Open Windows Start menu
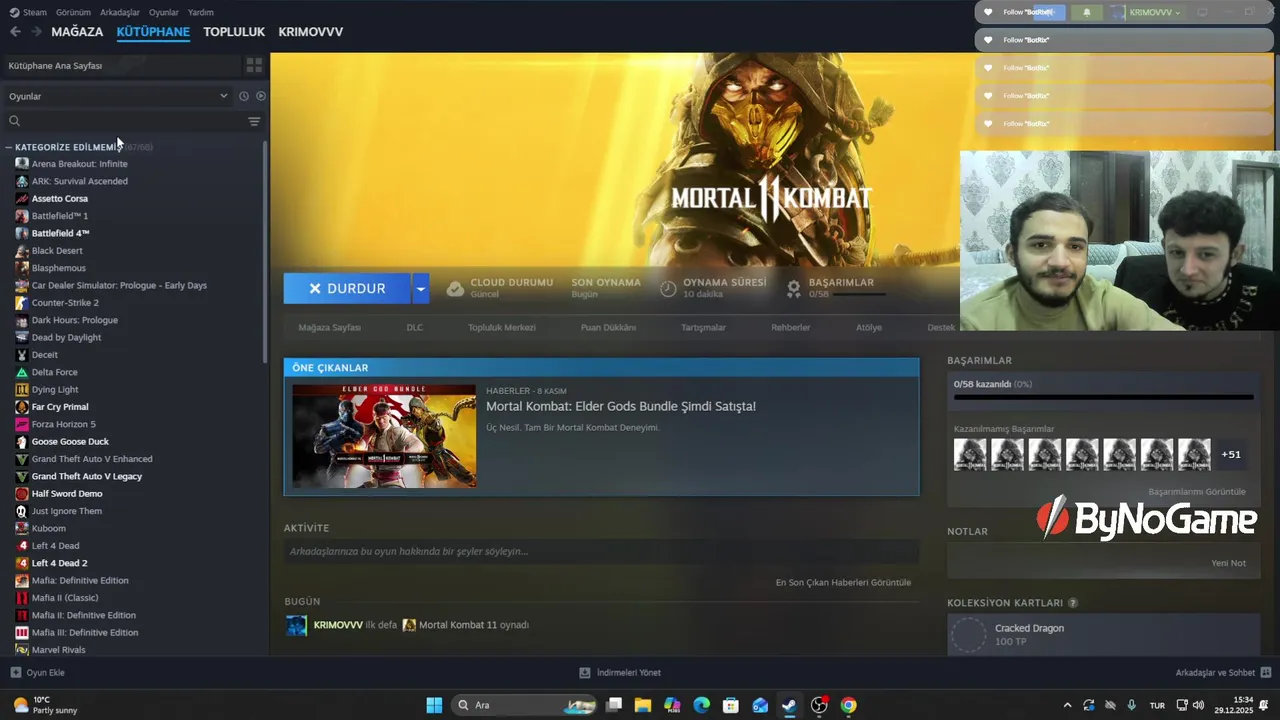This screenshot has width=1280, height=720. [434, 705]
